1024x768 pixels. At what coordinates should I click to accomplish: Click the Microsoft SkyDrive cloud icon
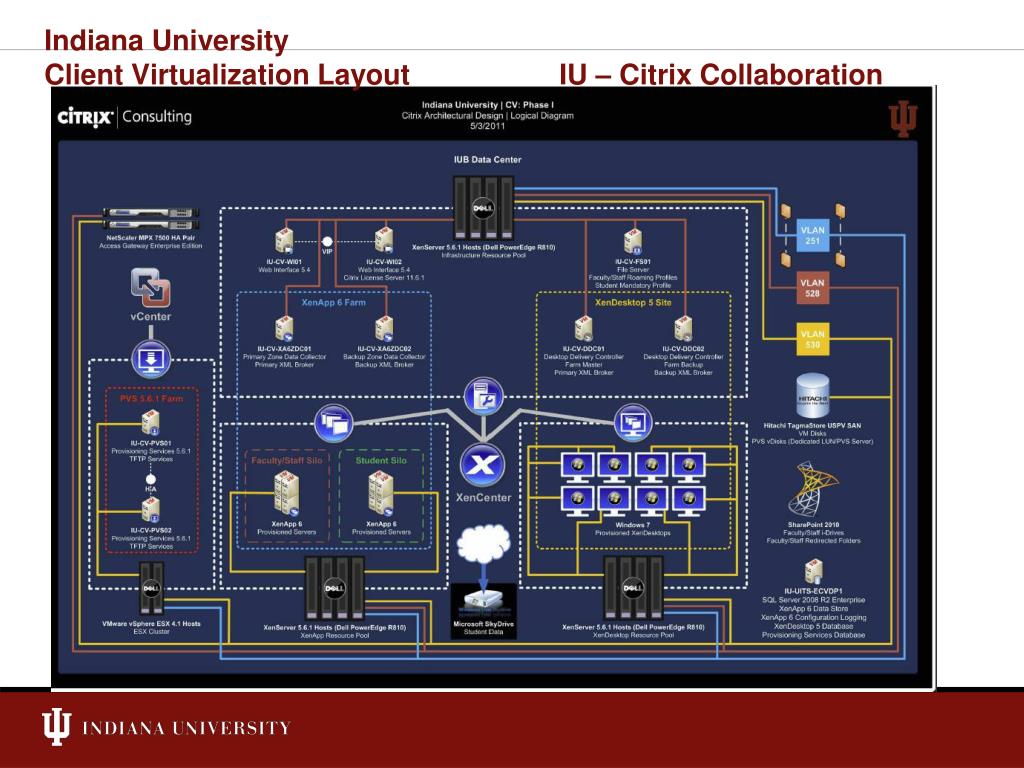coord(483,543)
